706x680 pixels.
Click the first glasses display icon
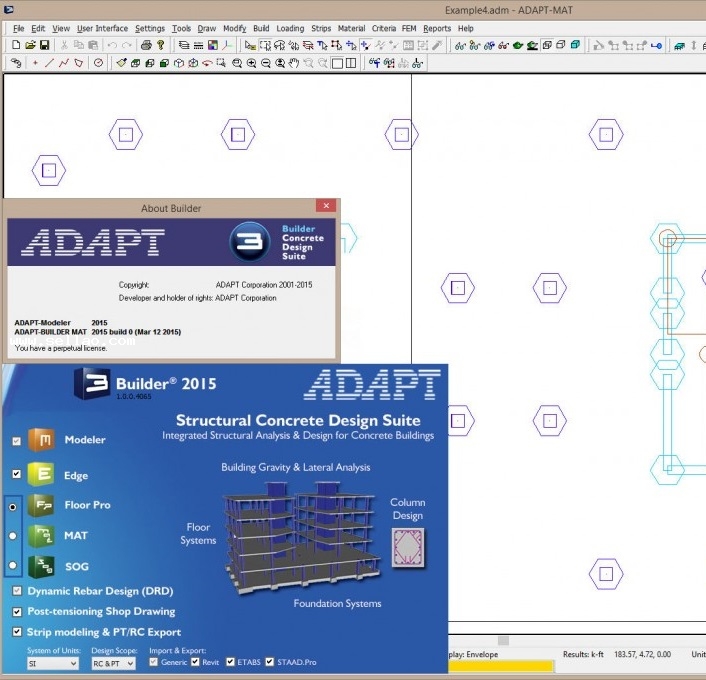pyautogui.click(x=460, y=45)
